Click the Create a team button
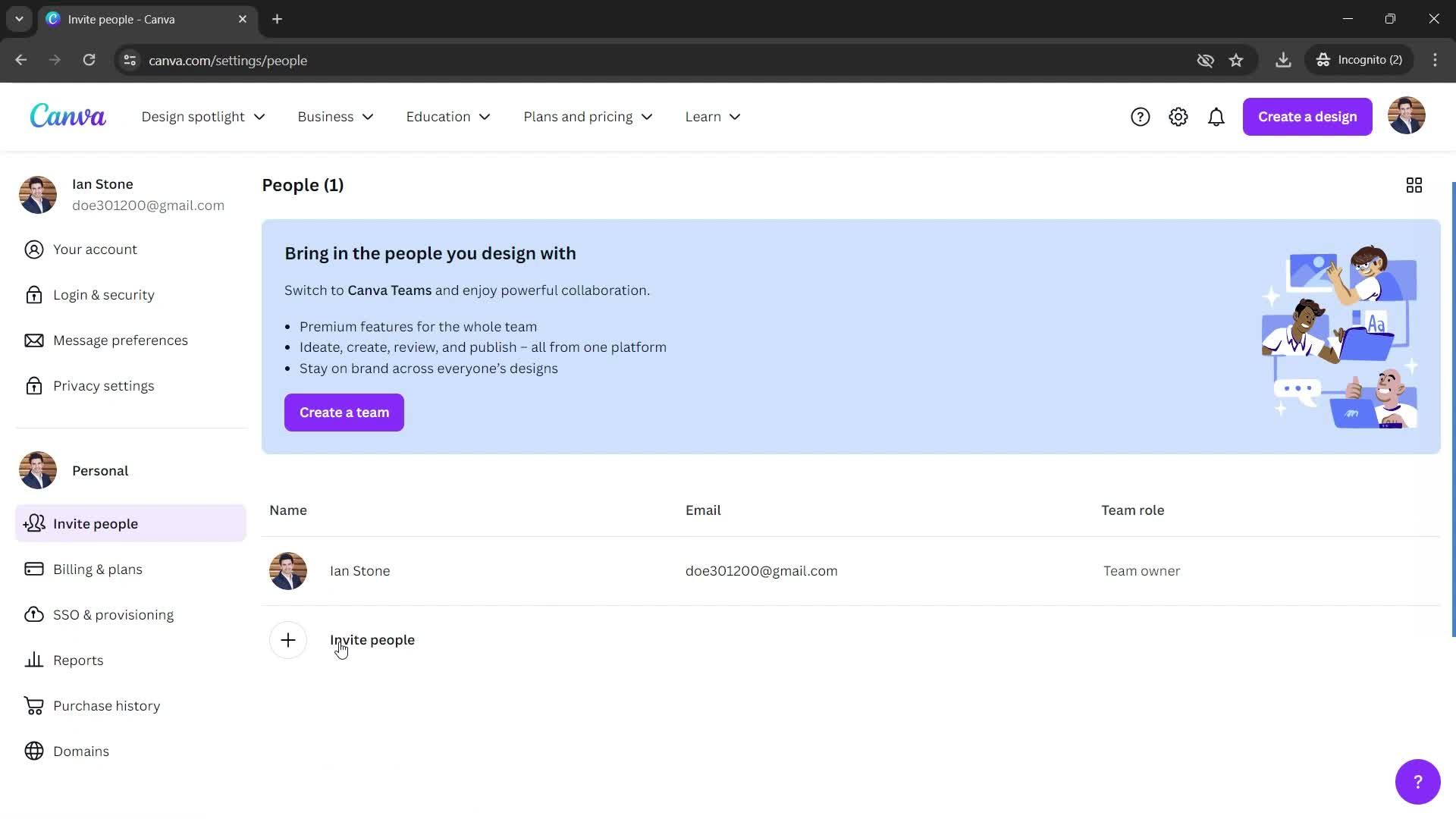1456x819 pixels. click(344, 413)
